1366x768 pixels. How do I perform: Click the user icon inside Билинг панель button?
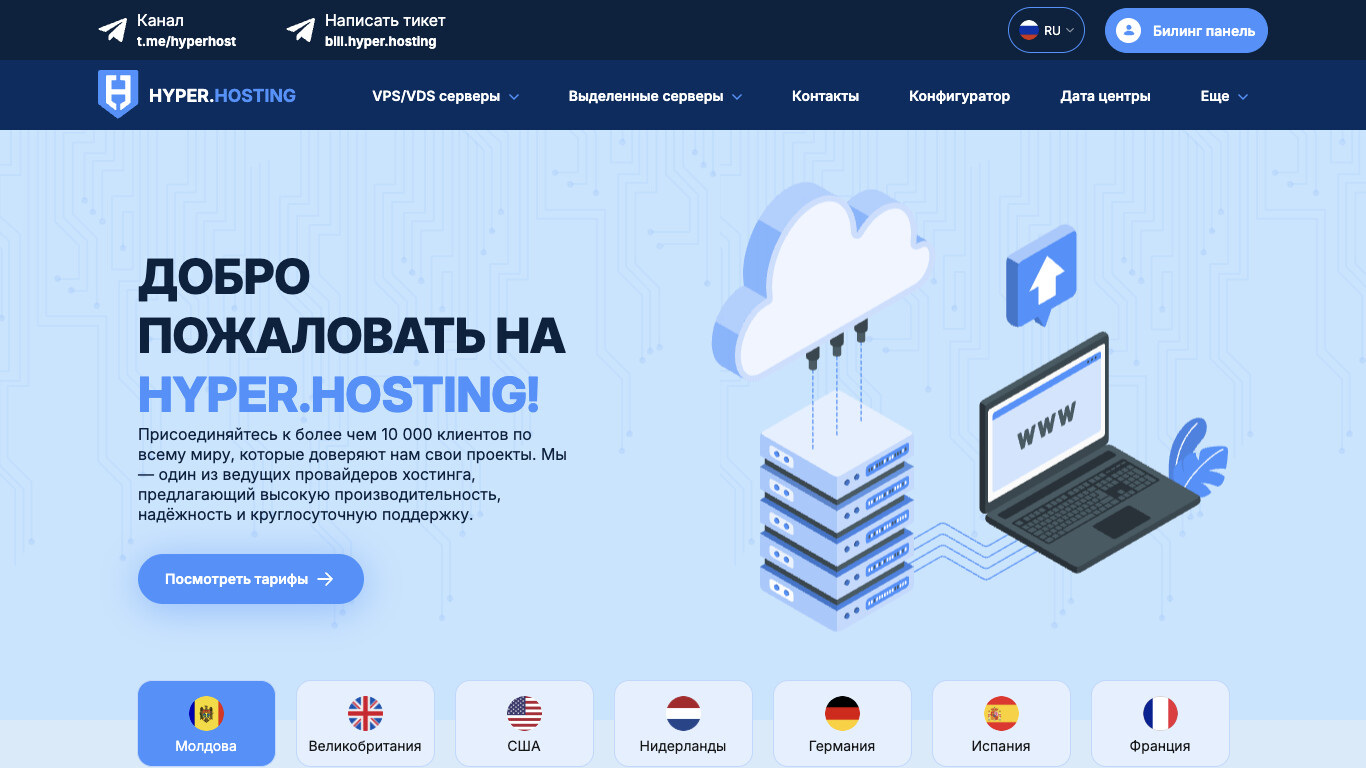1129,30
